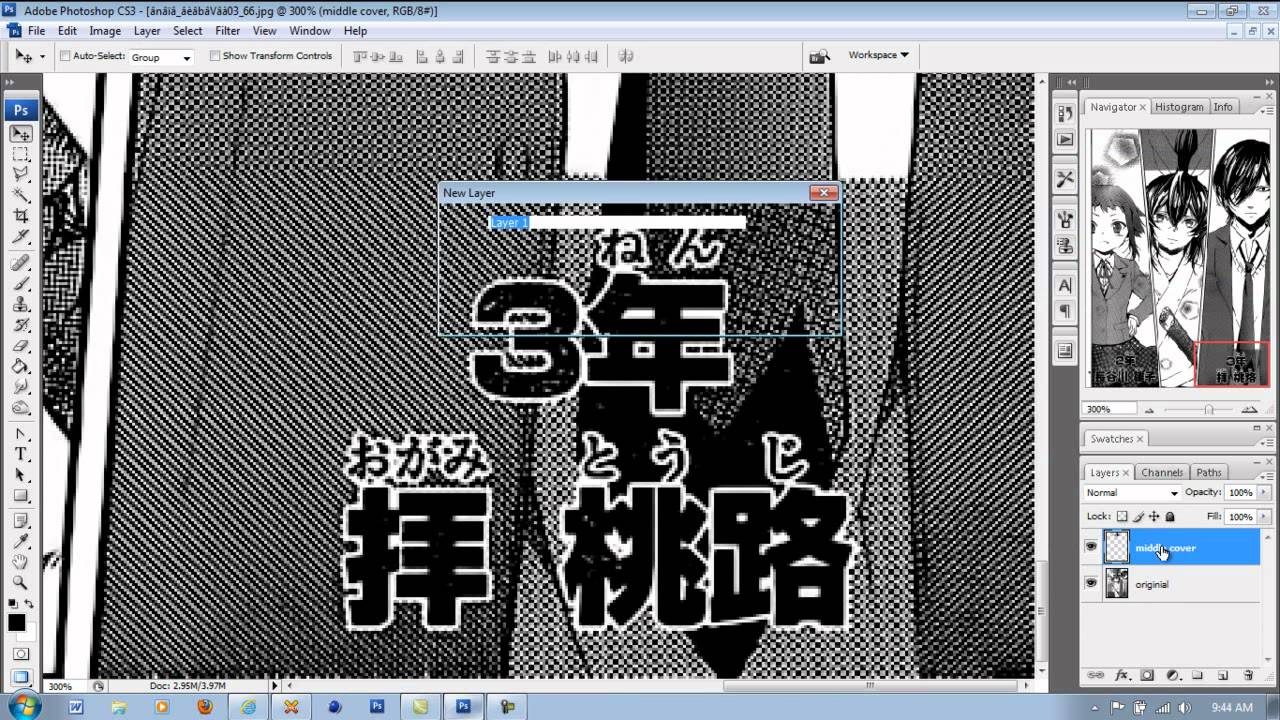This screenshot has height=720, width=1280.
Task: Open the Image menu
Action: (105, 31)
